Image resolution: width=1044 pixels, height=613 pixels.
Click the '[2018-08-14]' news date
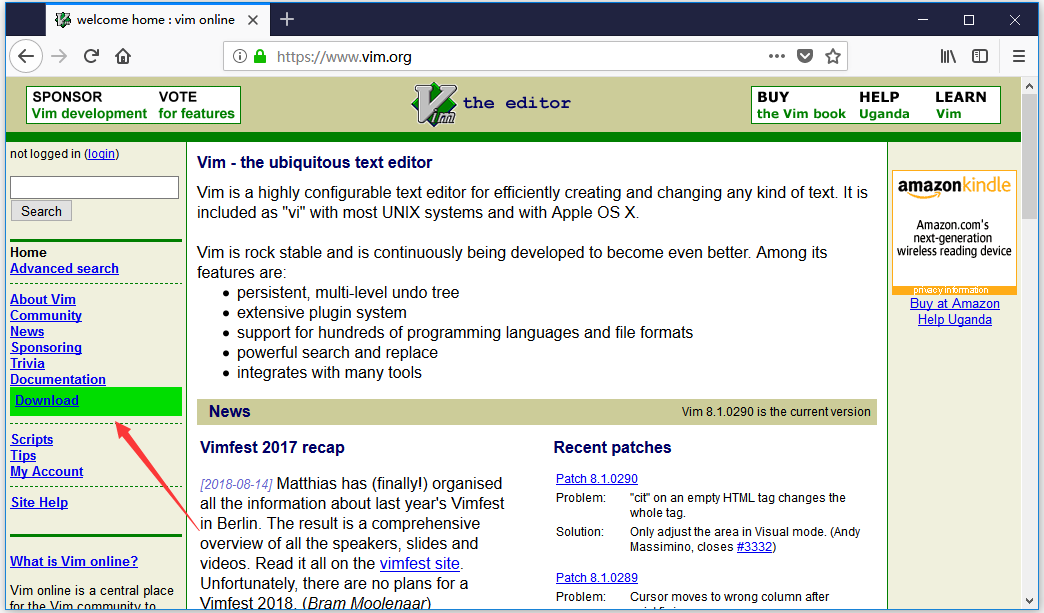tap(236, 485)
